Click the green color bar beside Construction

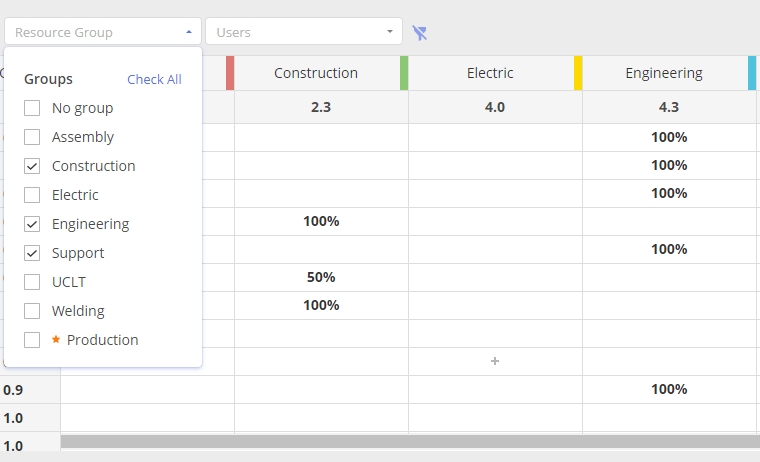pyautogui.click(x=404, y=73)
